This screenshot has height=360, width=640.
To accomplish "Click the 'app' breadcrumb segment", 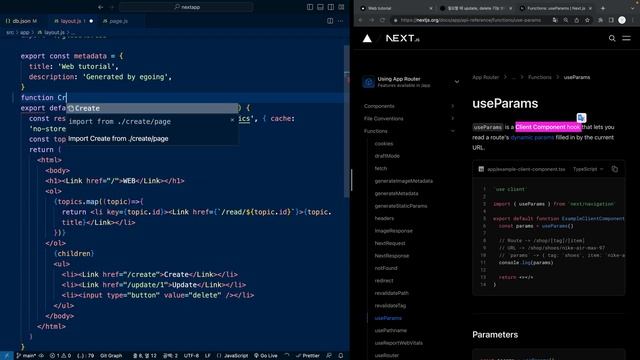I will tap(24, 32).
